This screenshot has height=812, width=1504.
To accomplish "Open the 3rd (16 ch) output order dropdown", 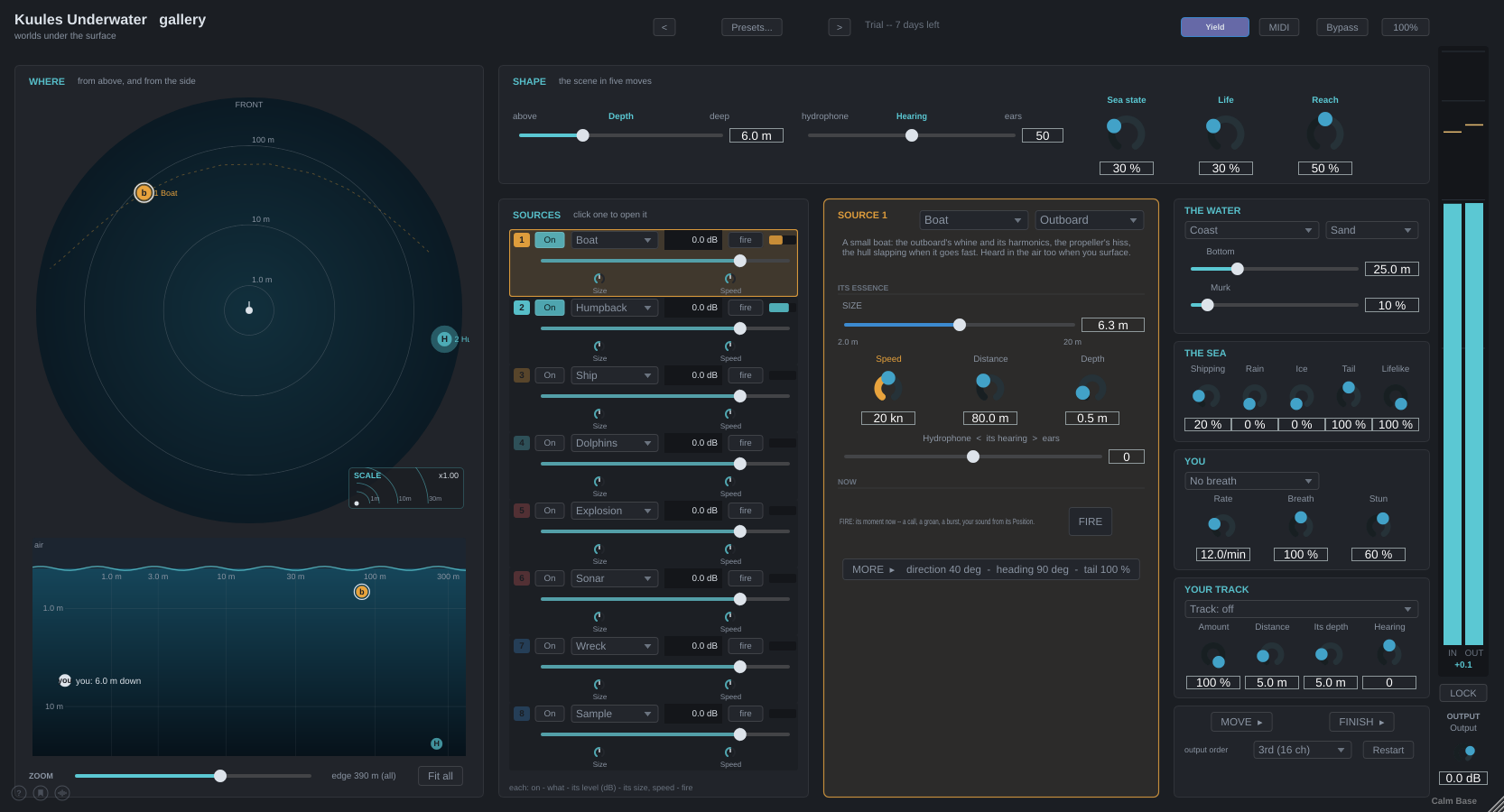I will 1303,750.
